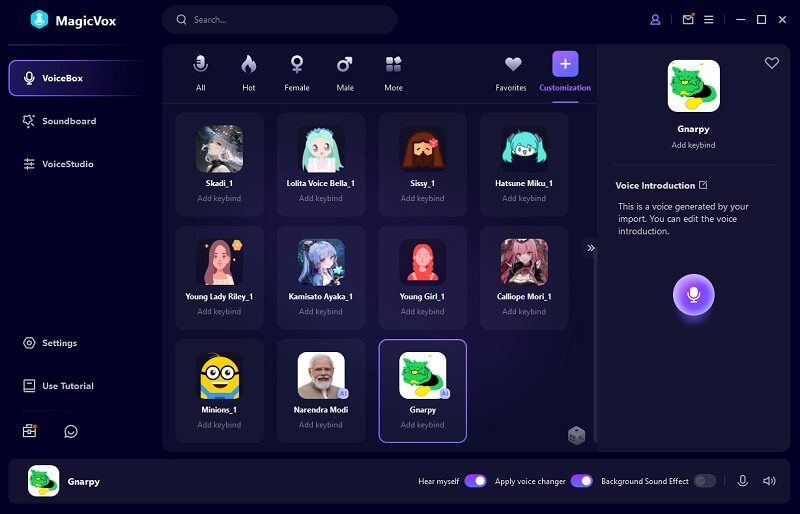This screenshot has width=800, height=514.
Task: Click the microphone icon in bottom bar
Action: click(742, 481)
